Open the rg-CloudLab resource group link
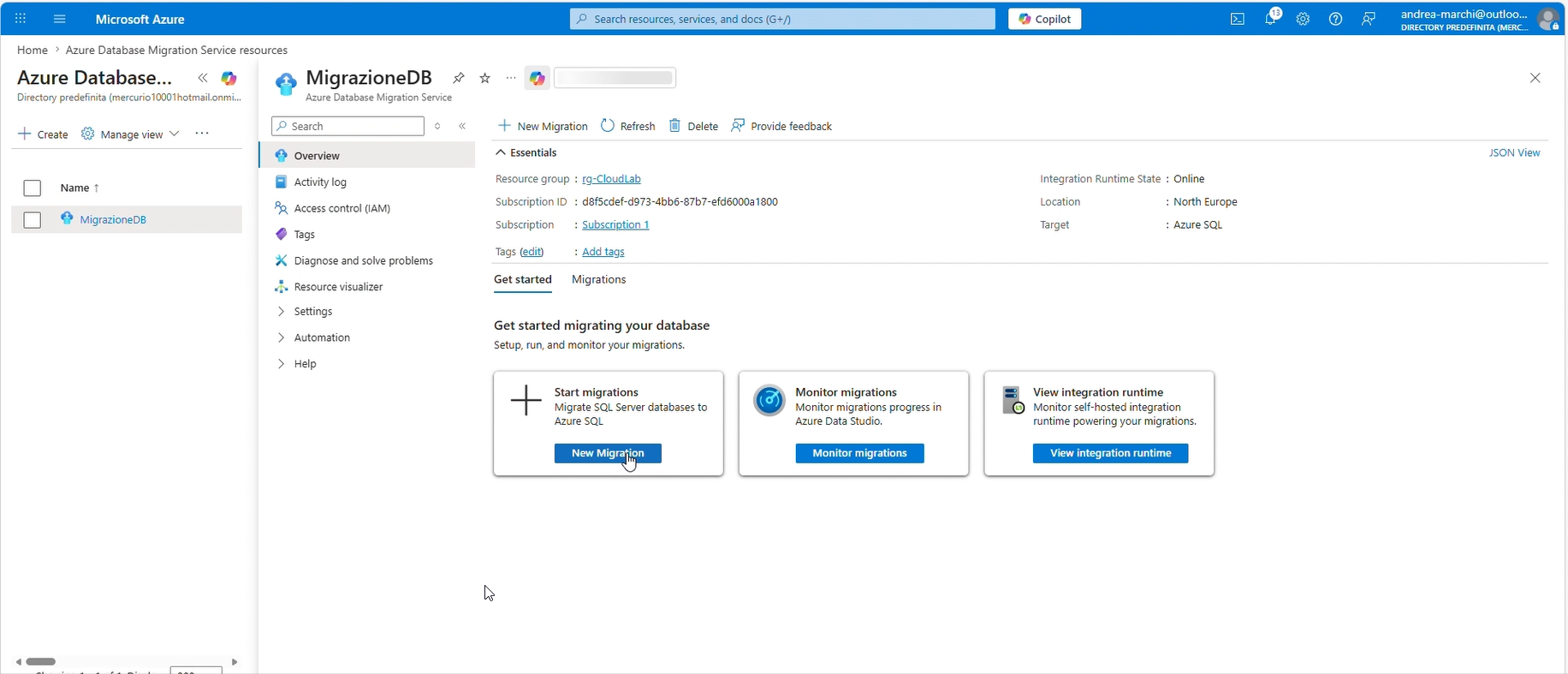 point(611,179)
